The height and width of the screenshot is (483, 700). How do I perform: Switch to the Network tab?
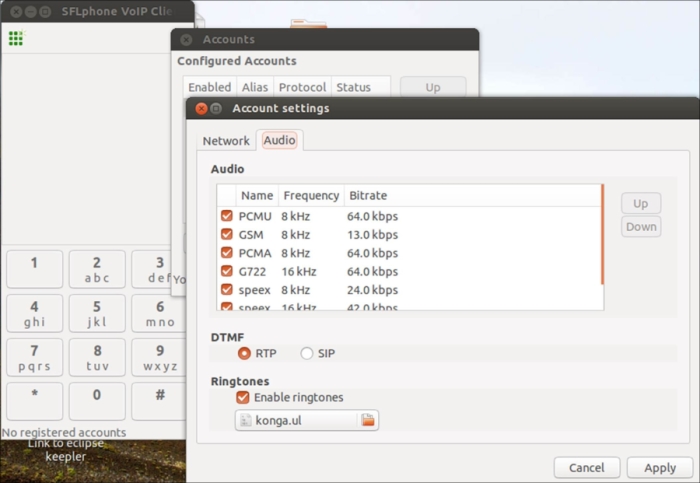[x=226, y=141]
